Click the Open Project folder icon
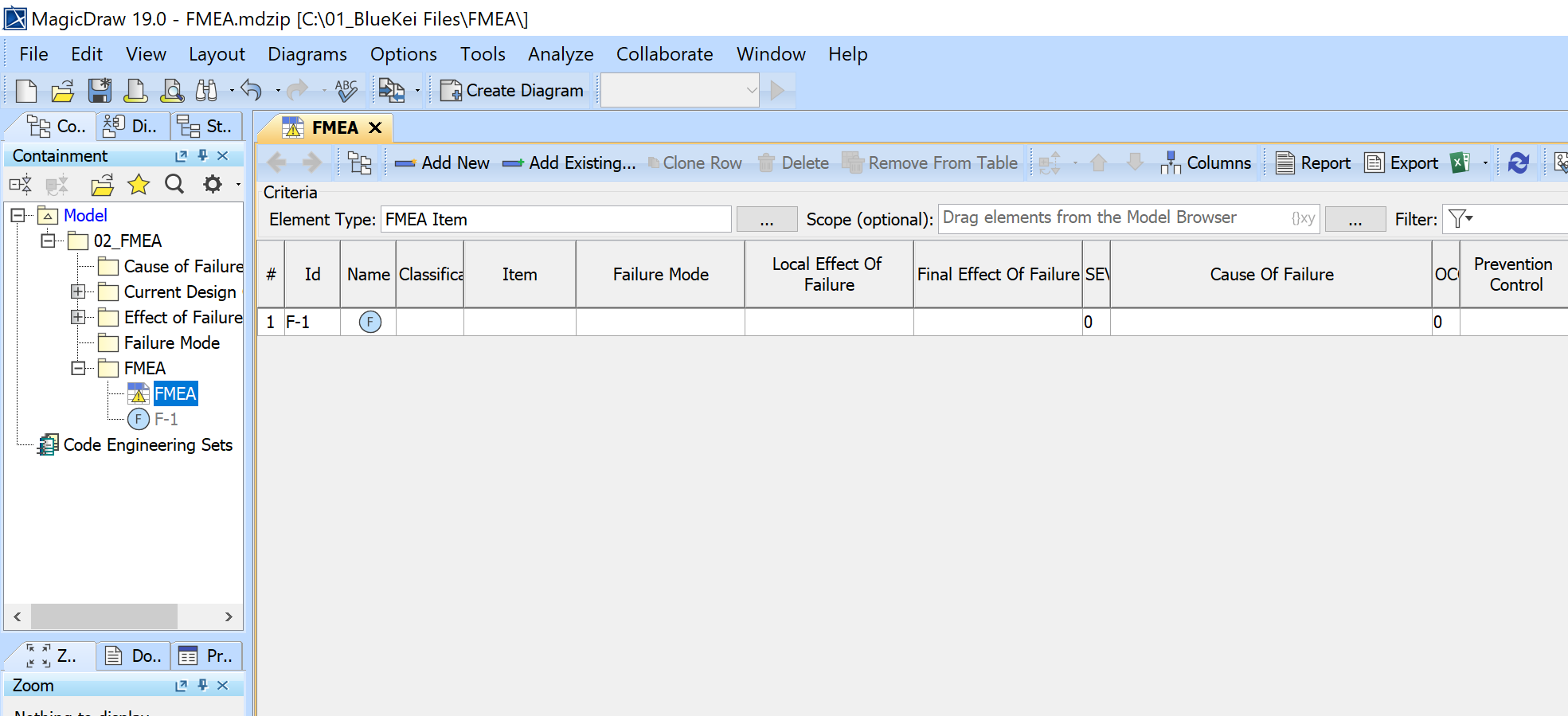 coord(63,91)
